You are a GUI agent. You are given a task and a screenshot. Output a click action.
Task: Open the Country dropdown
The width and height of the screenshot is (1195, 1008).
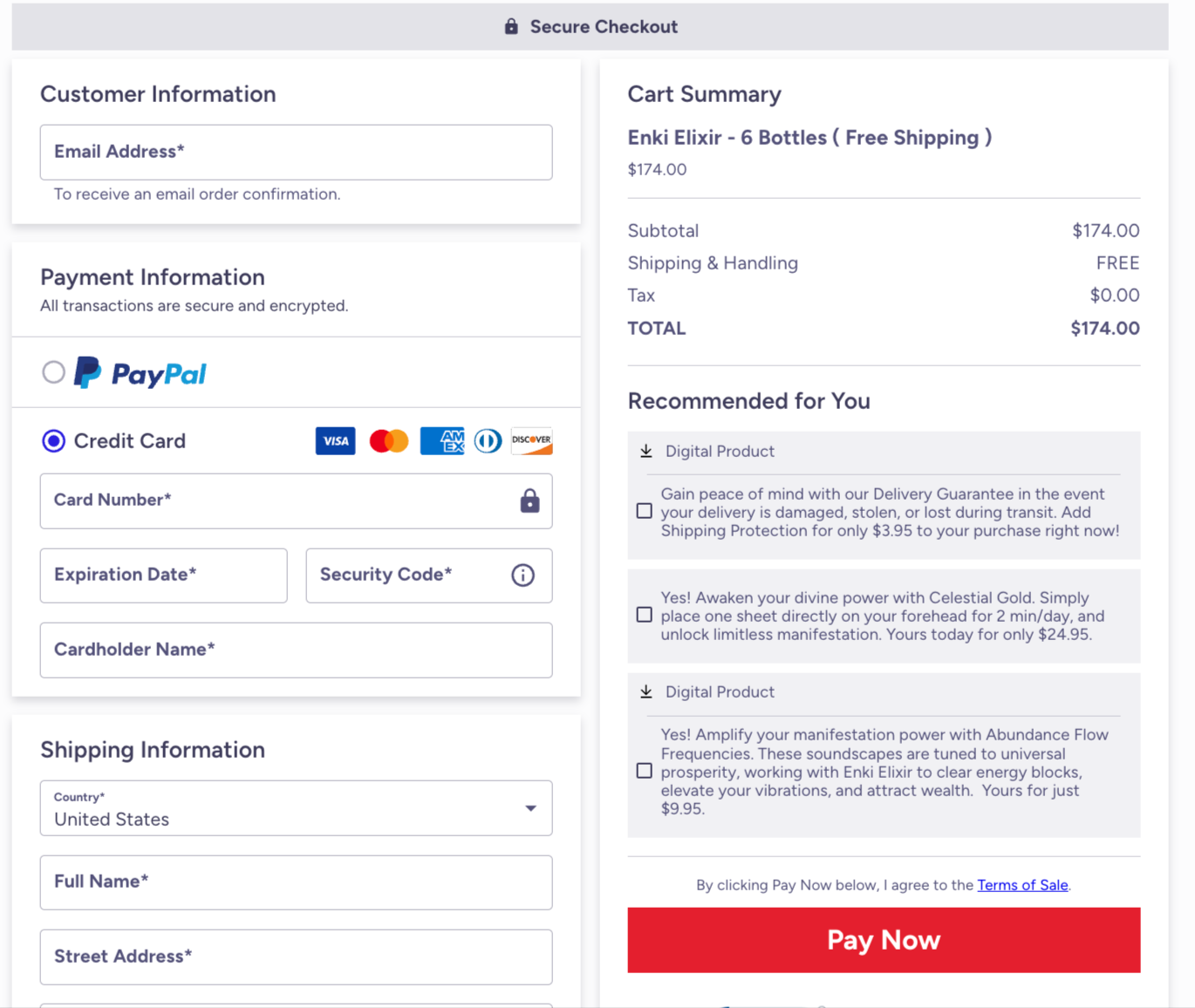pyautogui.click(x=296, y=808)
